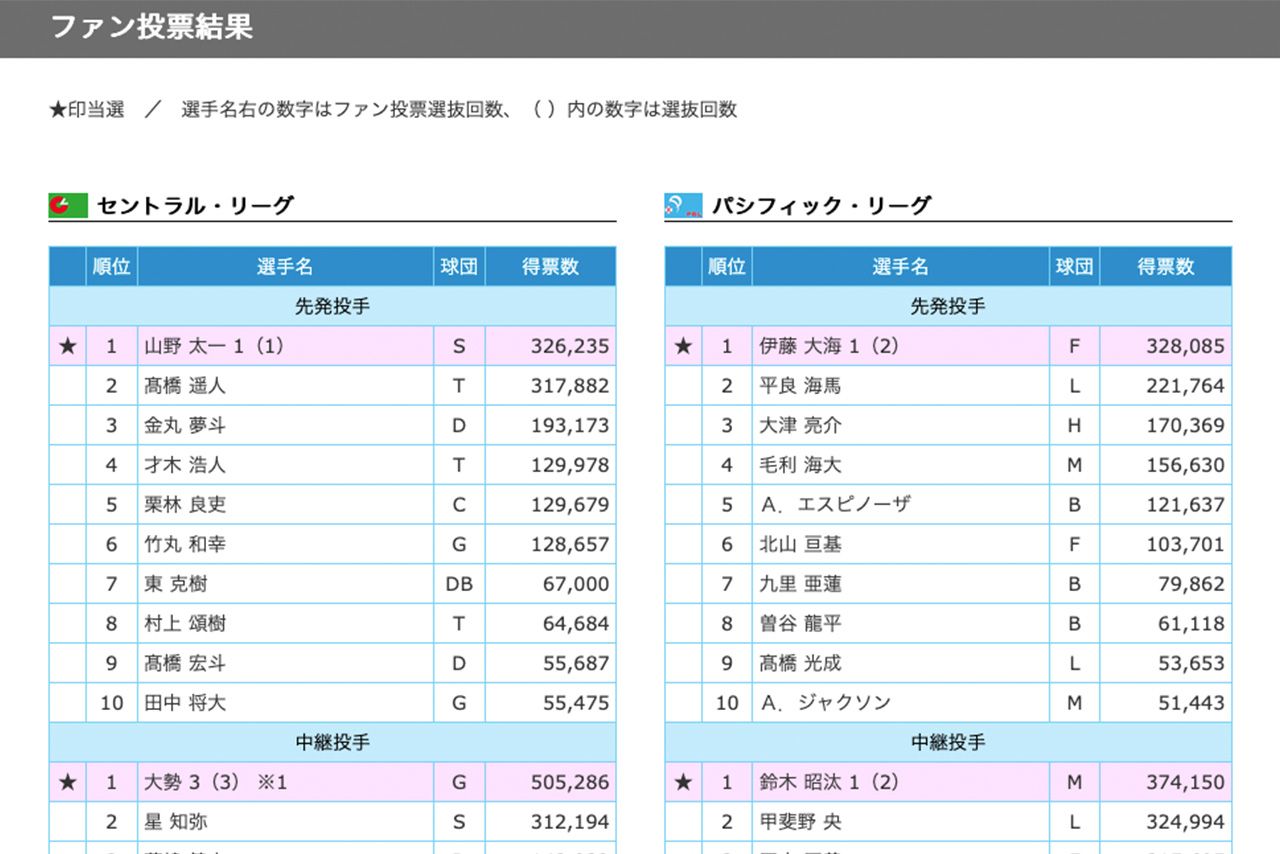Click the star mark beside 山野 太一

[x=67, y=346]
